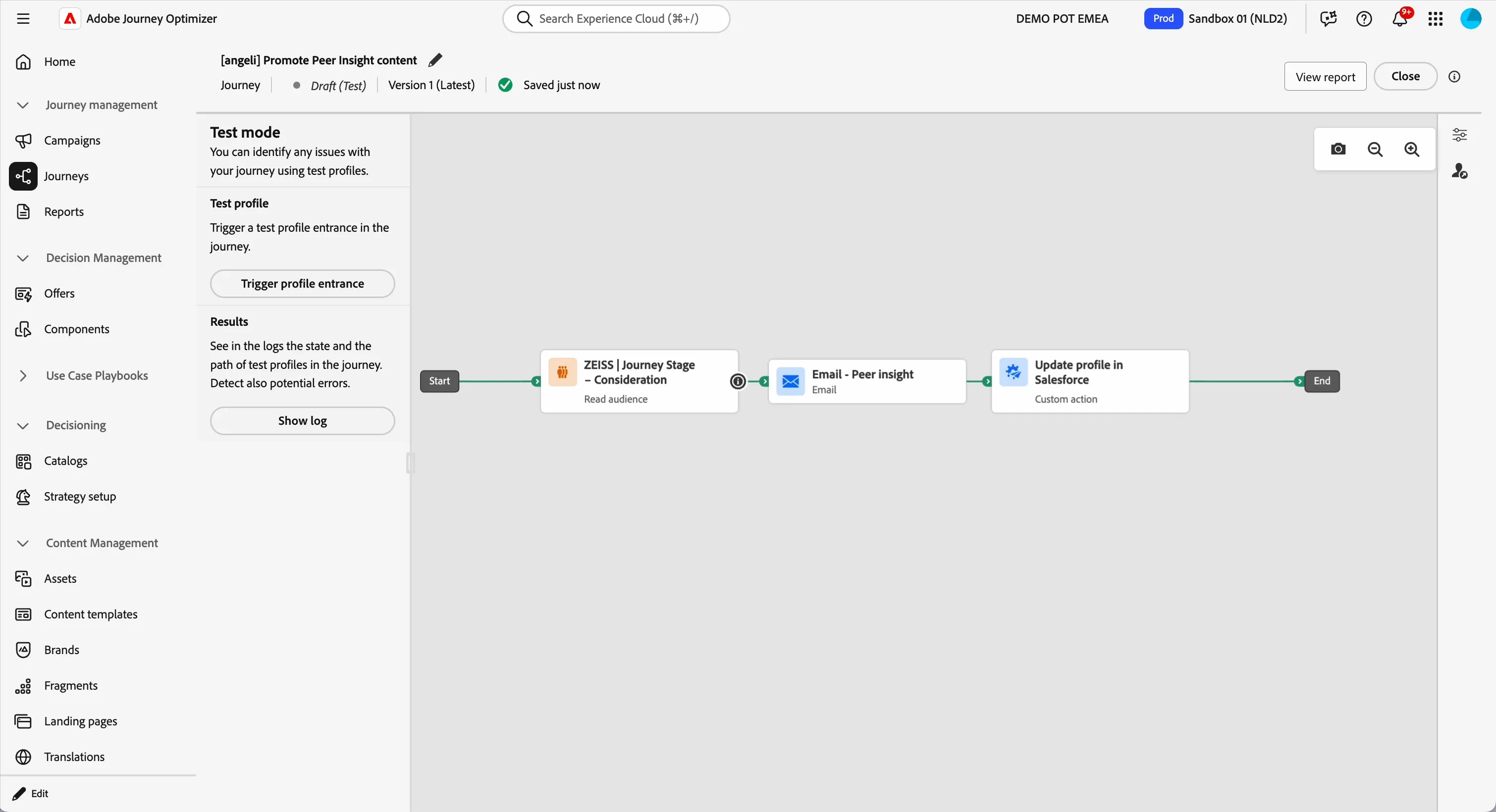Click Trigger profile entrance button
The height and width of the screenshot is (812, 1496).
(x=303, y=284)
